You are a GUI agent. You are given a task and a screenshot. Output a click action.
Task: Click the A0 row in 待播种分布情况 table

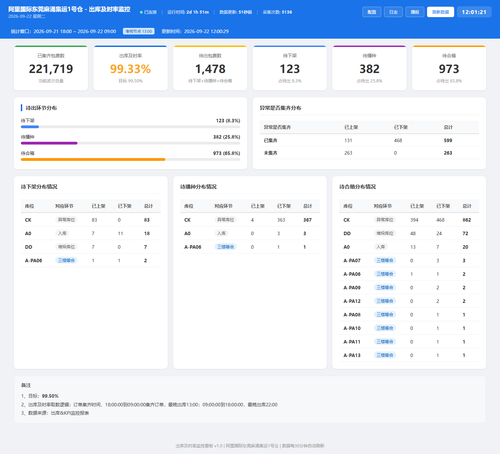250,234
